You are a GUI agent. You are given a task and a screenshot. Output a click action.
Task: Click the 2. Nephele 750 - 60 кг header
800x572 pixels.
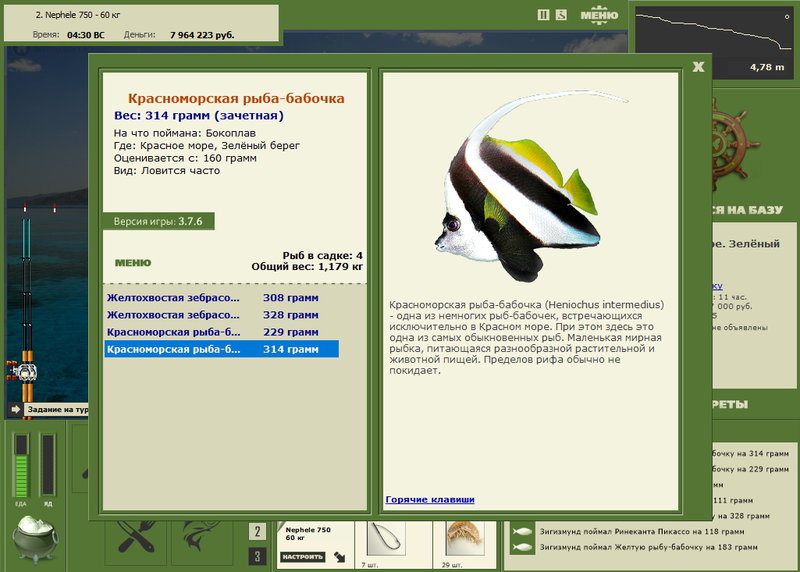[78, 15]
